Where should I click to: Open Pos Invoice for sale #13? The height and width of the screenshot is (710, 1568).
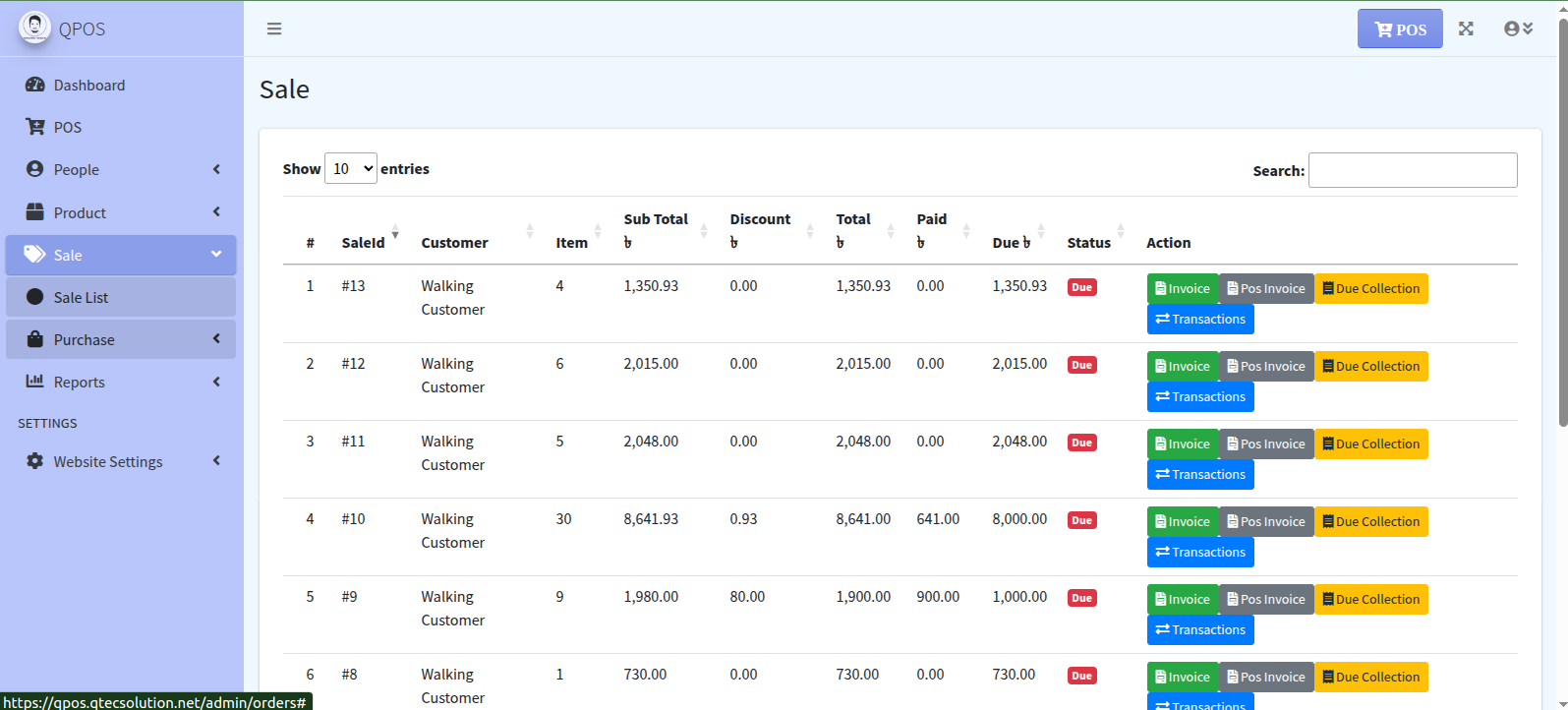pyautogui.click(x=1266, y=289)
